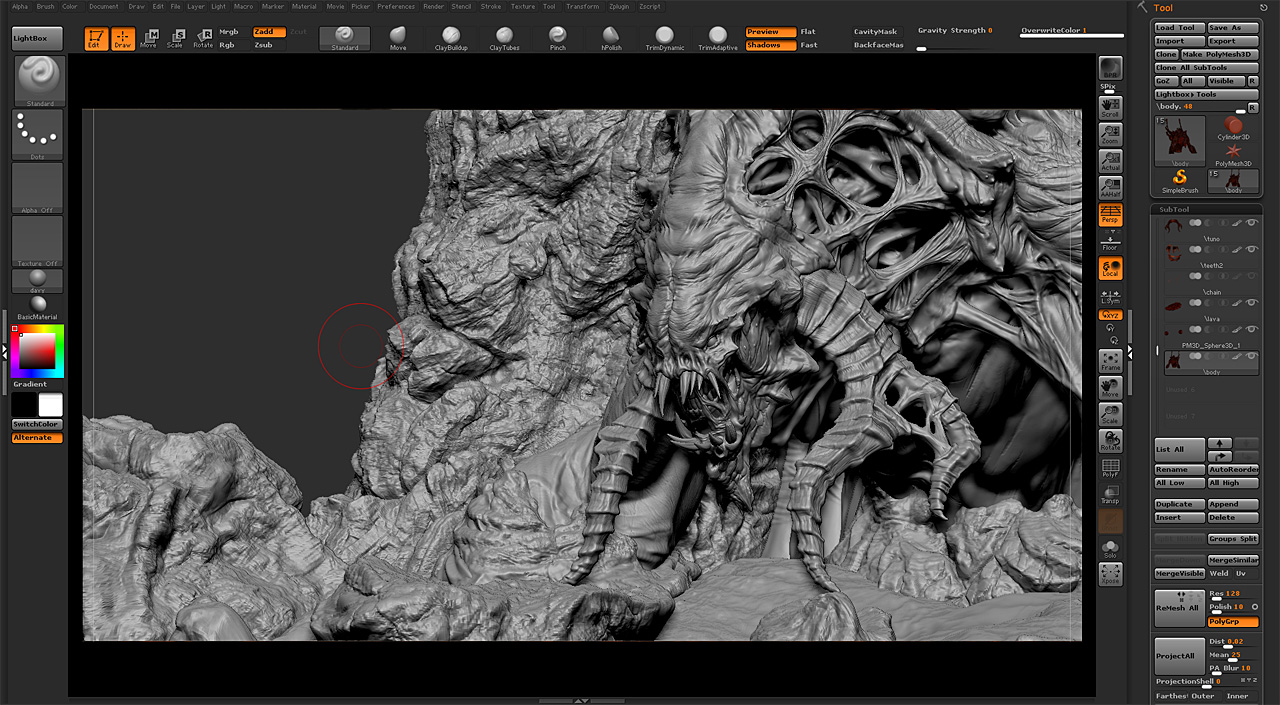1280x705 pixels.
Task: Open the Preferences menu
Action: (396, 6)
